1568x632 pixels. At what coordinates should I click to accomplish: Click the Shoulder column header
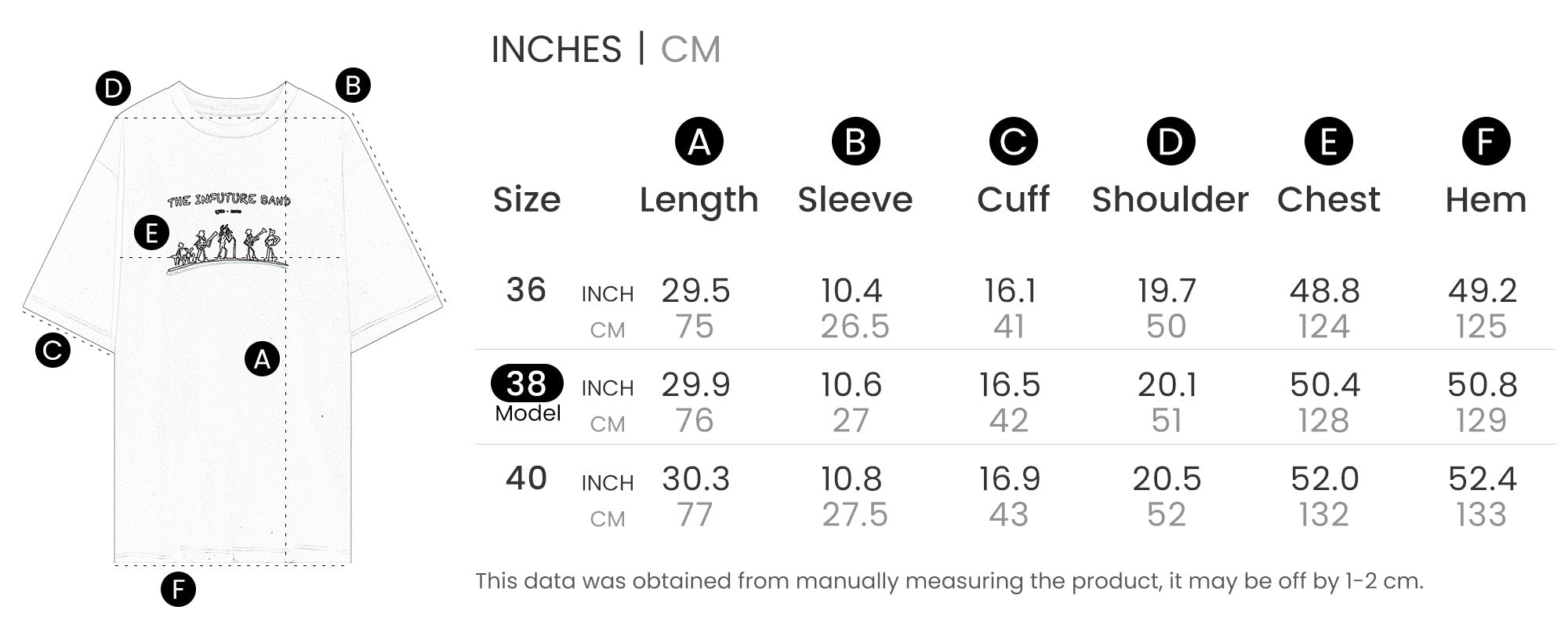(x=1170, y=200)
